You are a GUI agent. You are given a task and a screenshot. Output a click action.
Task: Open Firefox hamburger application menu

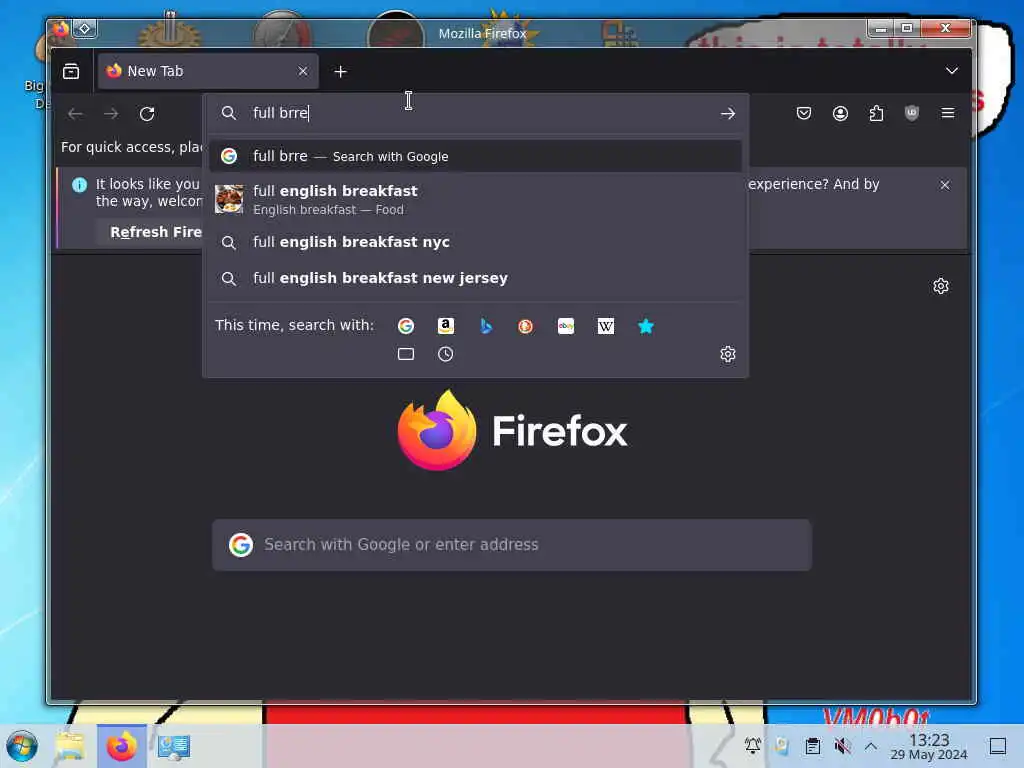tap(948, 114)
